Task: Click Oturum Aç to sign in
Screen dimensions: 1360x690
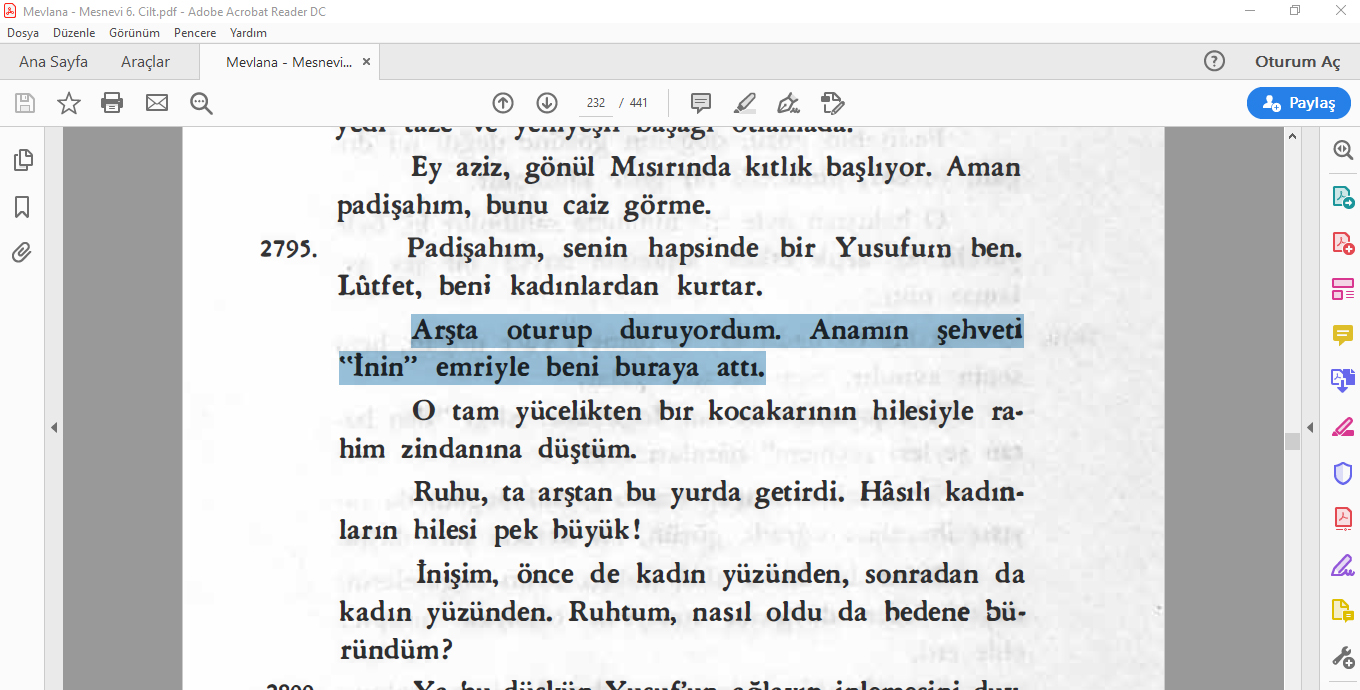Action: tap(1297, 62)
